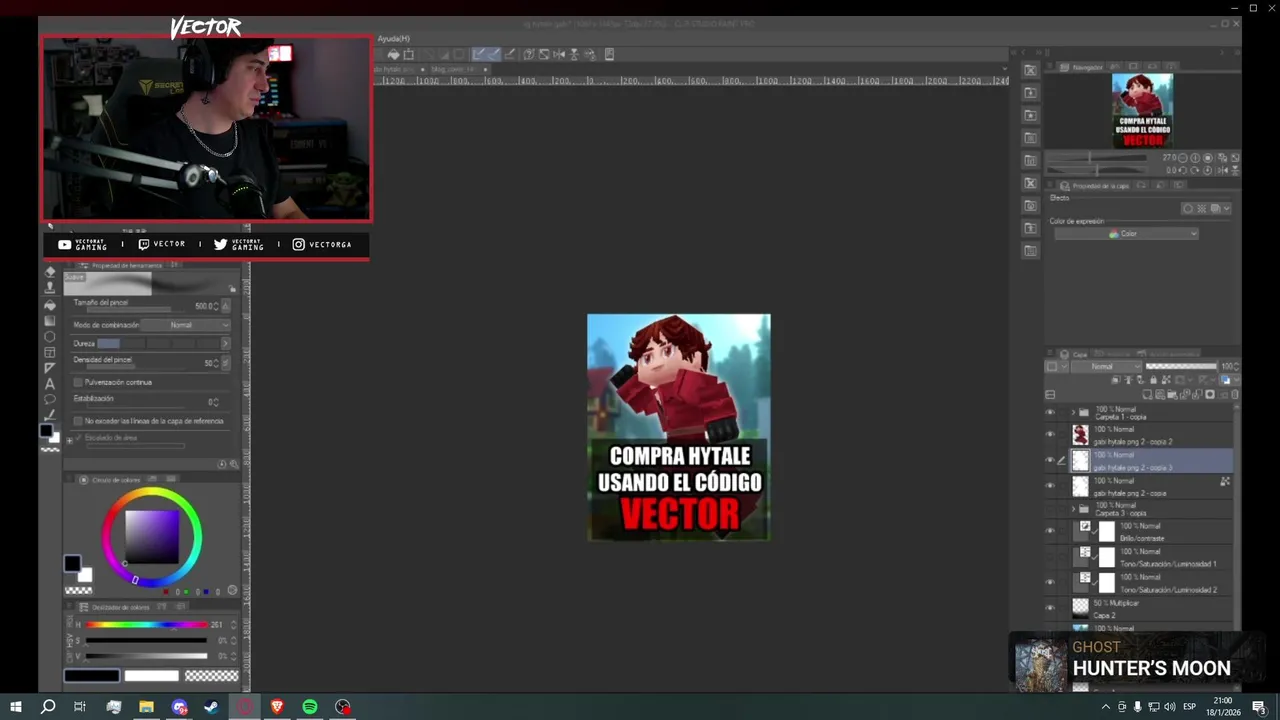Click Rotate right icon in Navigator
1280x720 pixels.
coord(1195,170)
